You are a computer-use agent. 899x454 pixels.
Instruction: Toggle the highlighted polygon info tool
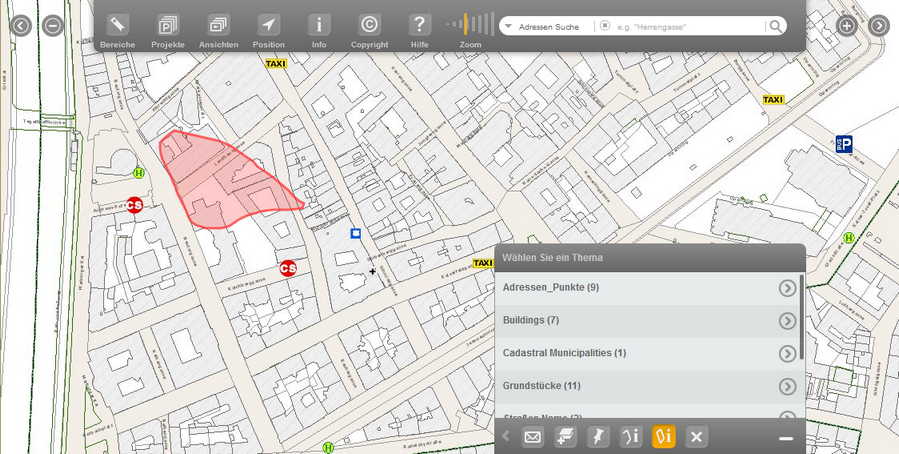pyautogui.click(x=664, y=437)
